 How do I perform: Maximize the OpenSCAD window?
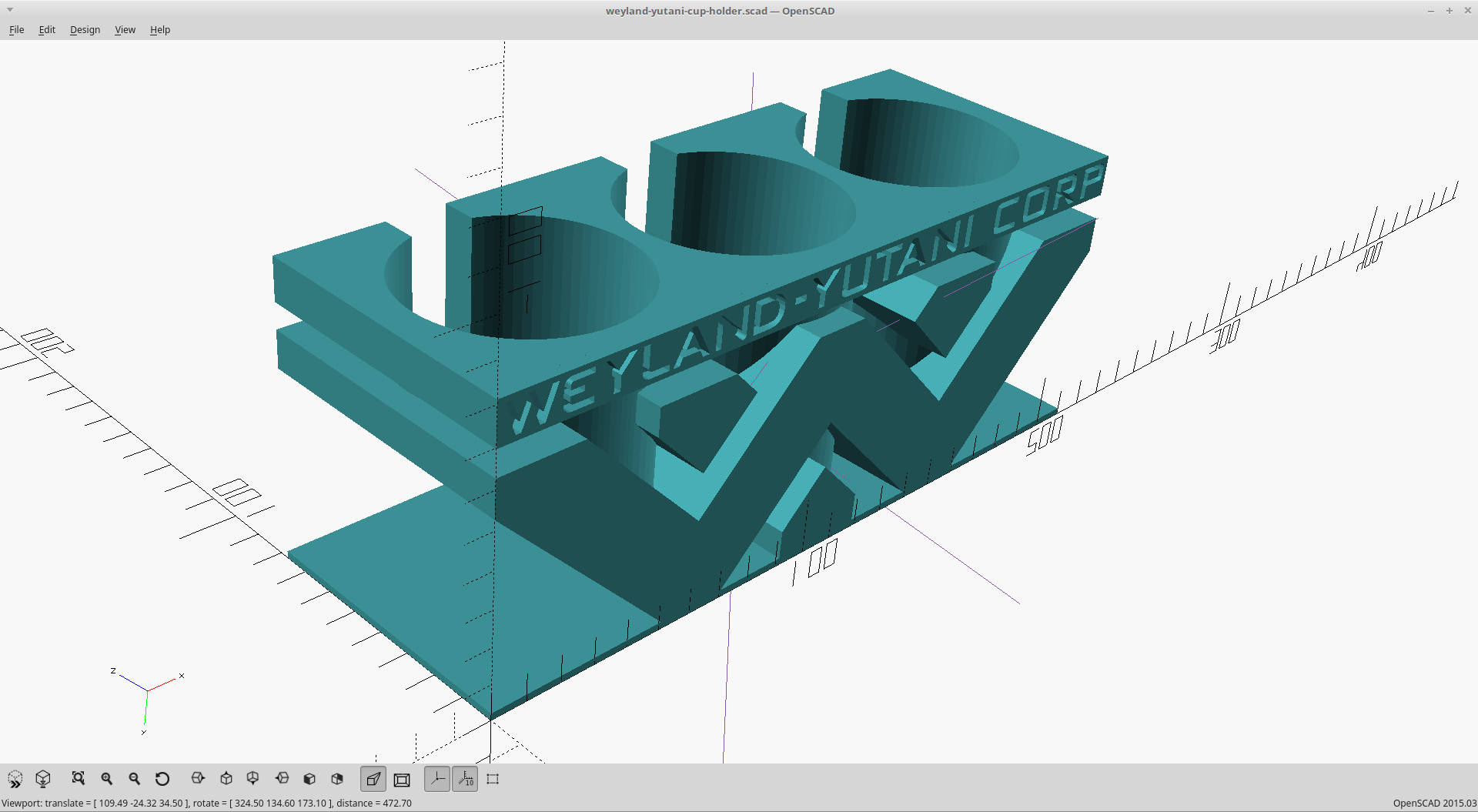1450,11
